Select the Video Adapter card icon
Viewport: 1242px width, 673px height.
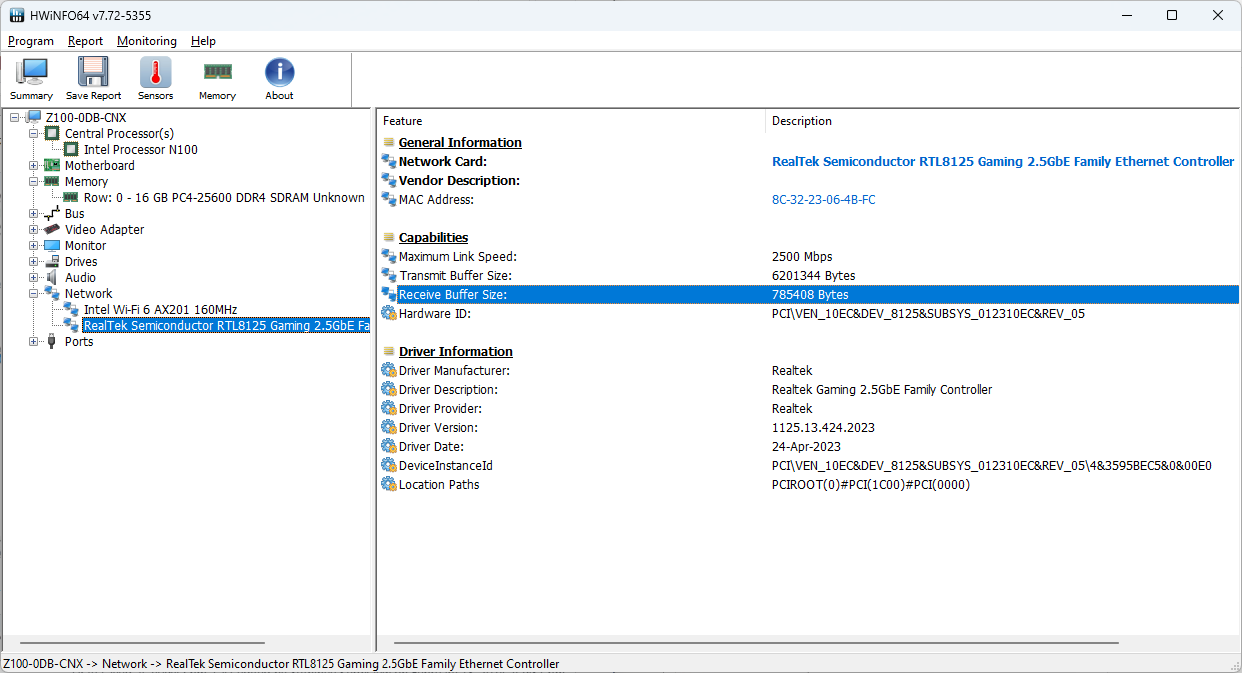pos(52,229)
